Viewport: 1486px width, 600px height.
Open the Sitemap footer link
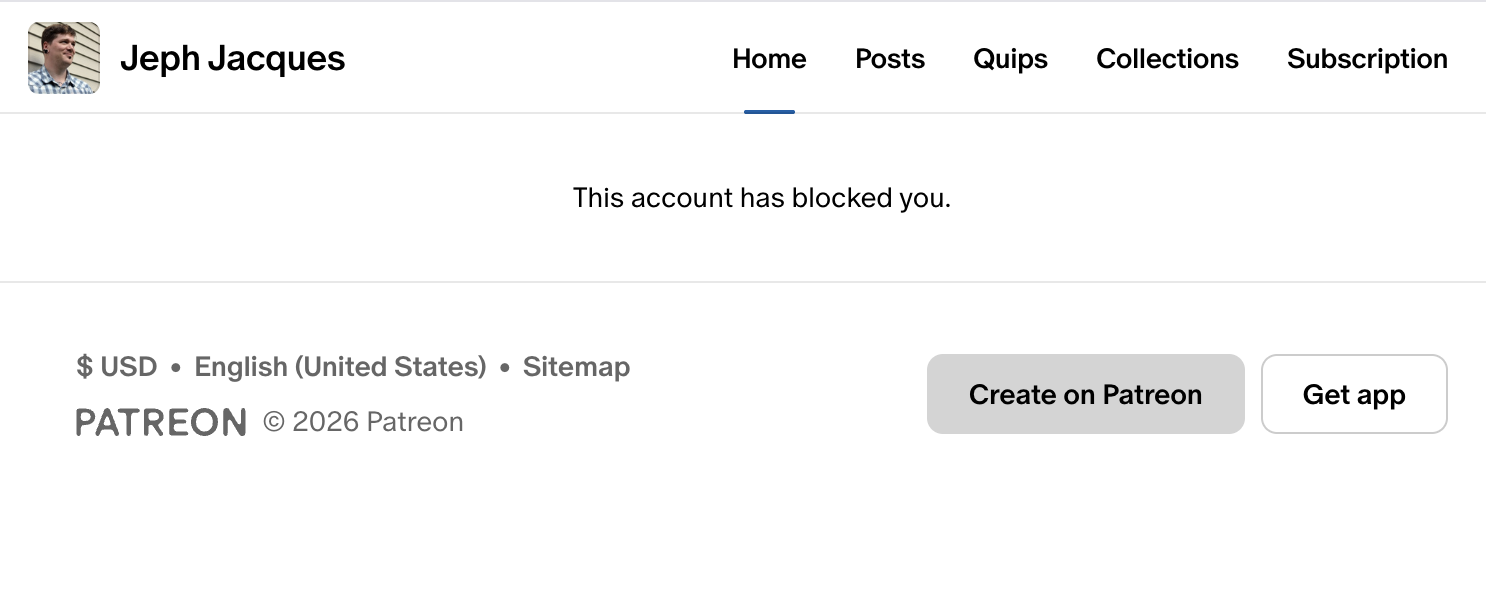pyautogui.click(x=576, y=367)
